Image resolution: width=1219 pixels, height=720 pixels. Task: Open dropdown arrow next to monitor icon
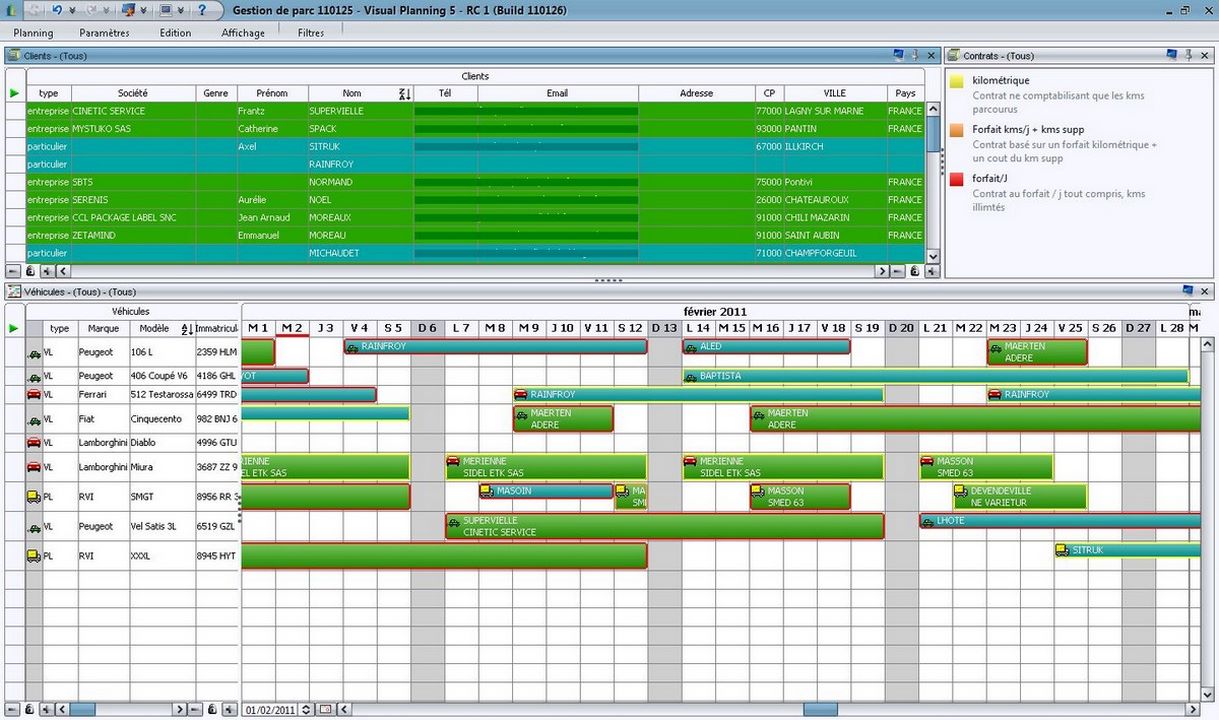181,10
